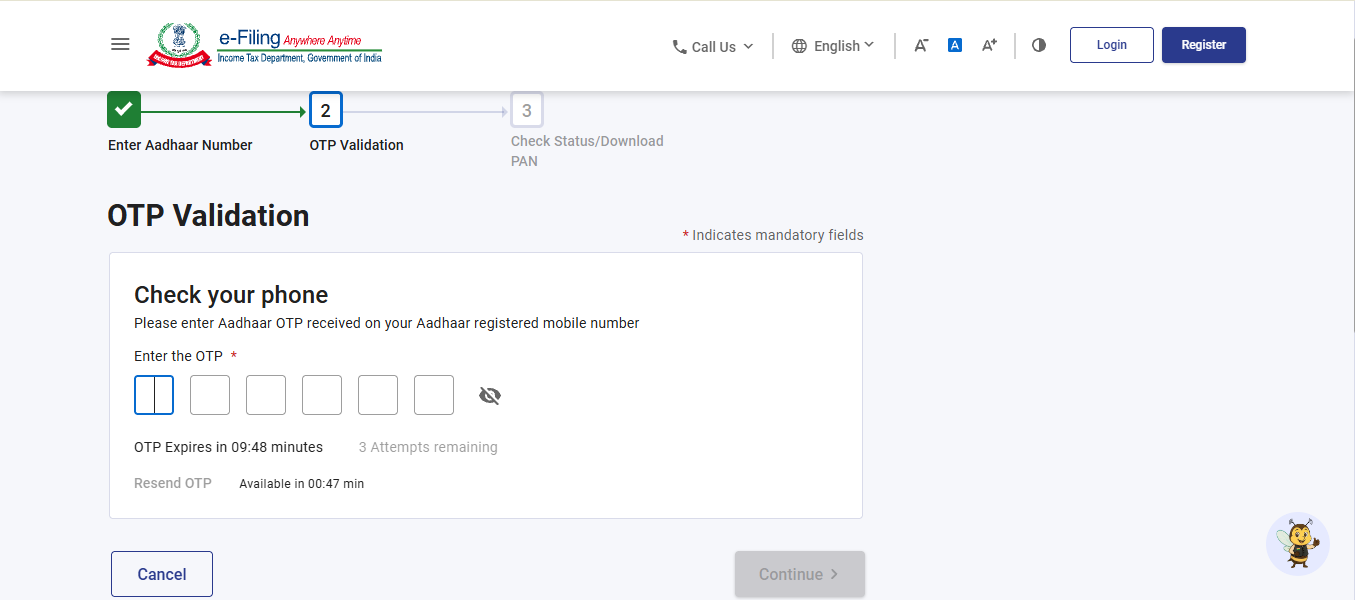The width and height of the screenshot is (1355, 600).
Task: Toggle high contrast mode icon
Action: coord(1039,45)
